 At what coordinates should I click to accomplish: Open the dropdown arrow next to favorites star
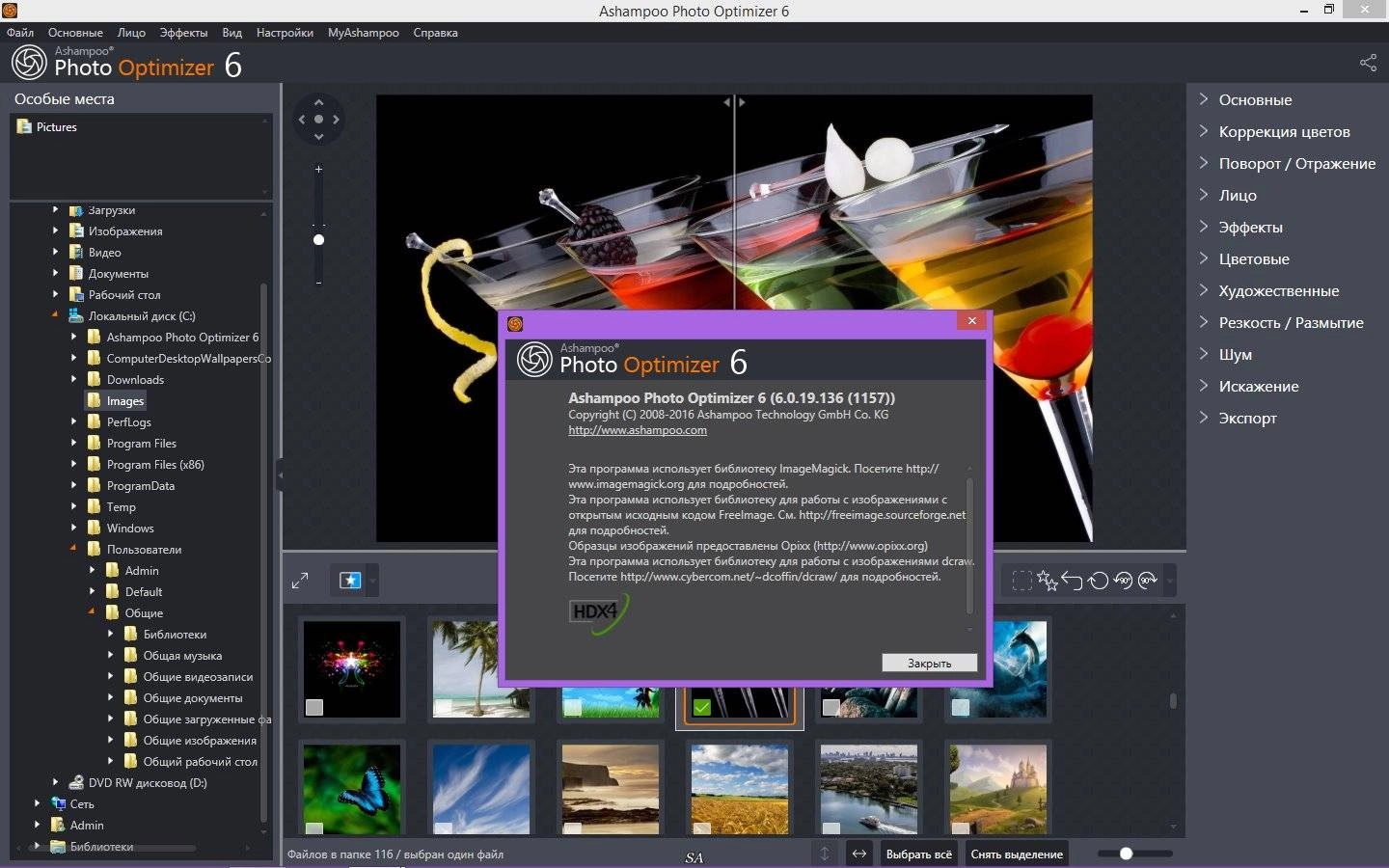[x=373, y=581]
